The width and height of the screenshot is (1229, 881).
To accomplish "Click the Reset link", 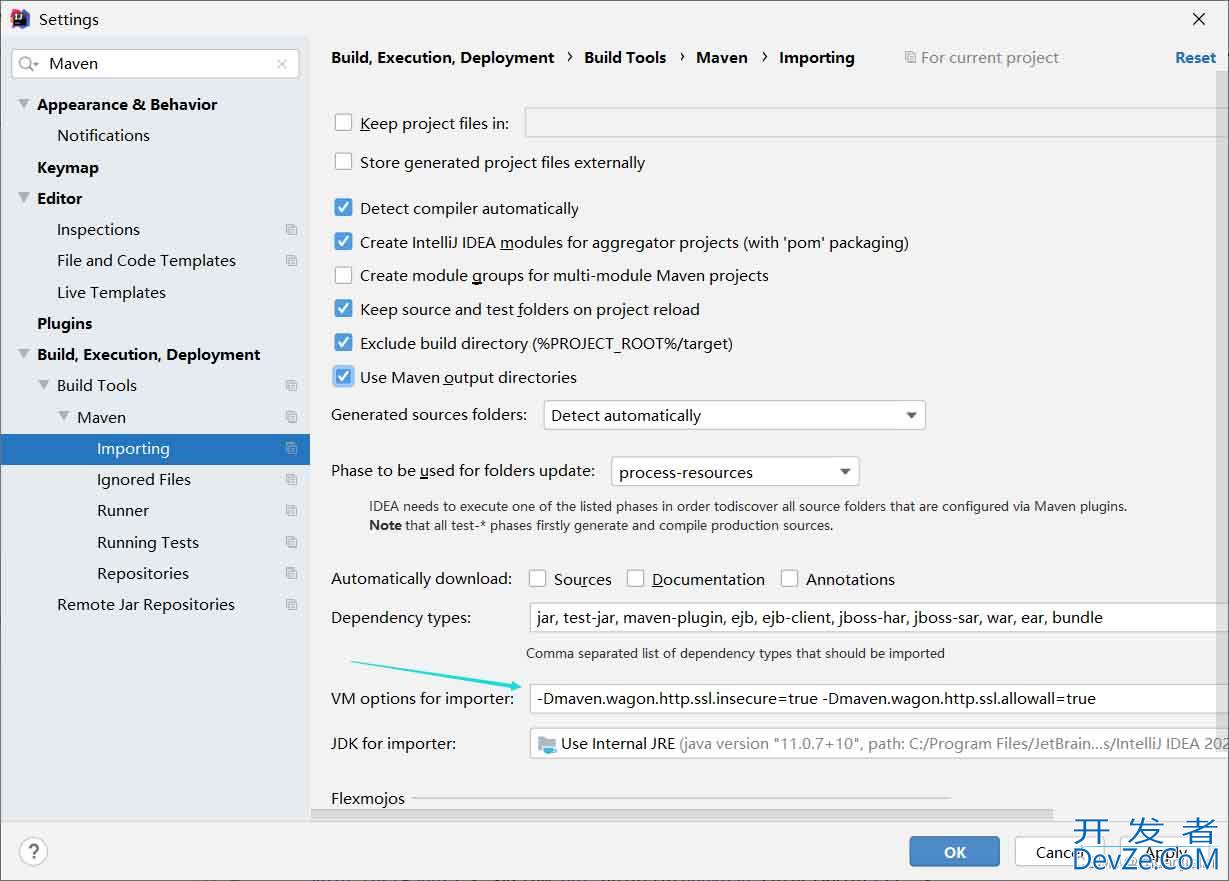I will [x=1196, y=57].
